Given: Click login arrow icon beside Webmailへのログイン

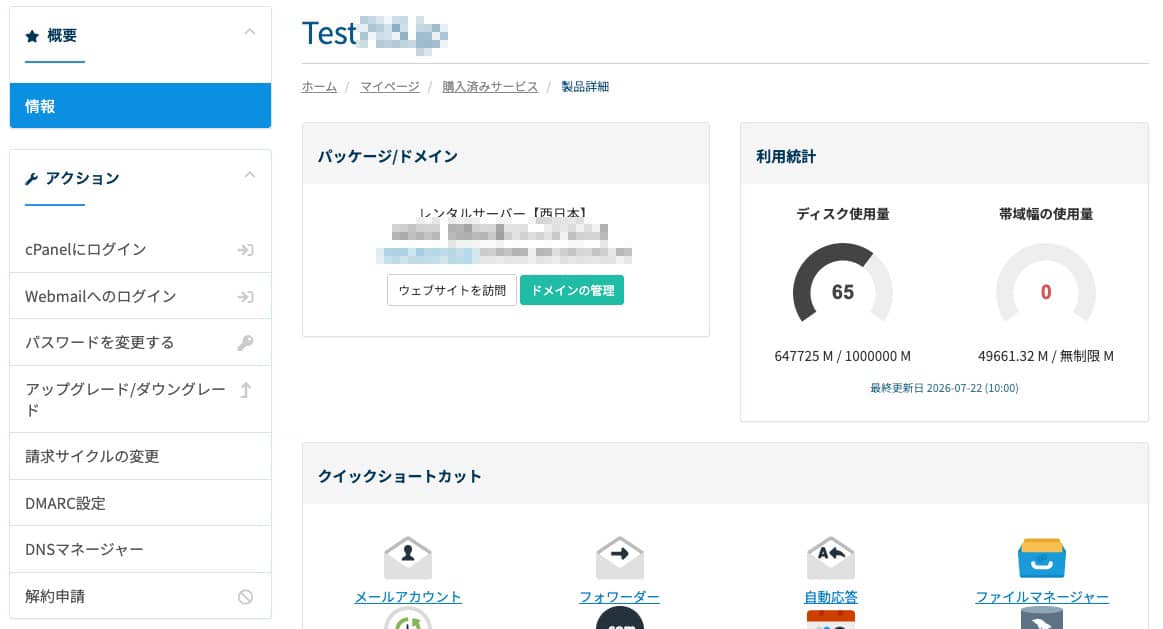Looking at the screenshot, I should pyautogui.click(x=246, y=297).
